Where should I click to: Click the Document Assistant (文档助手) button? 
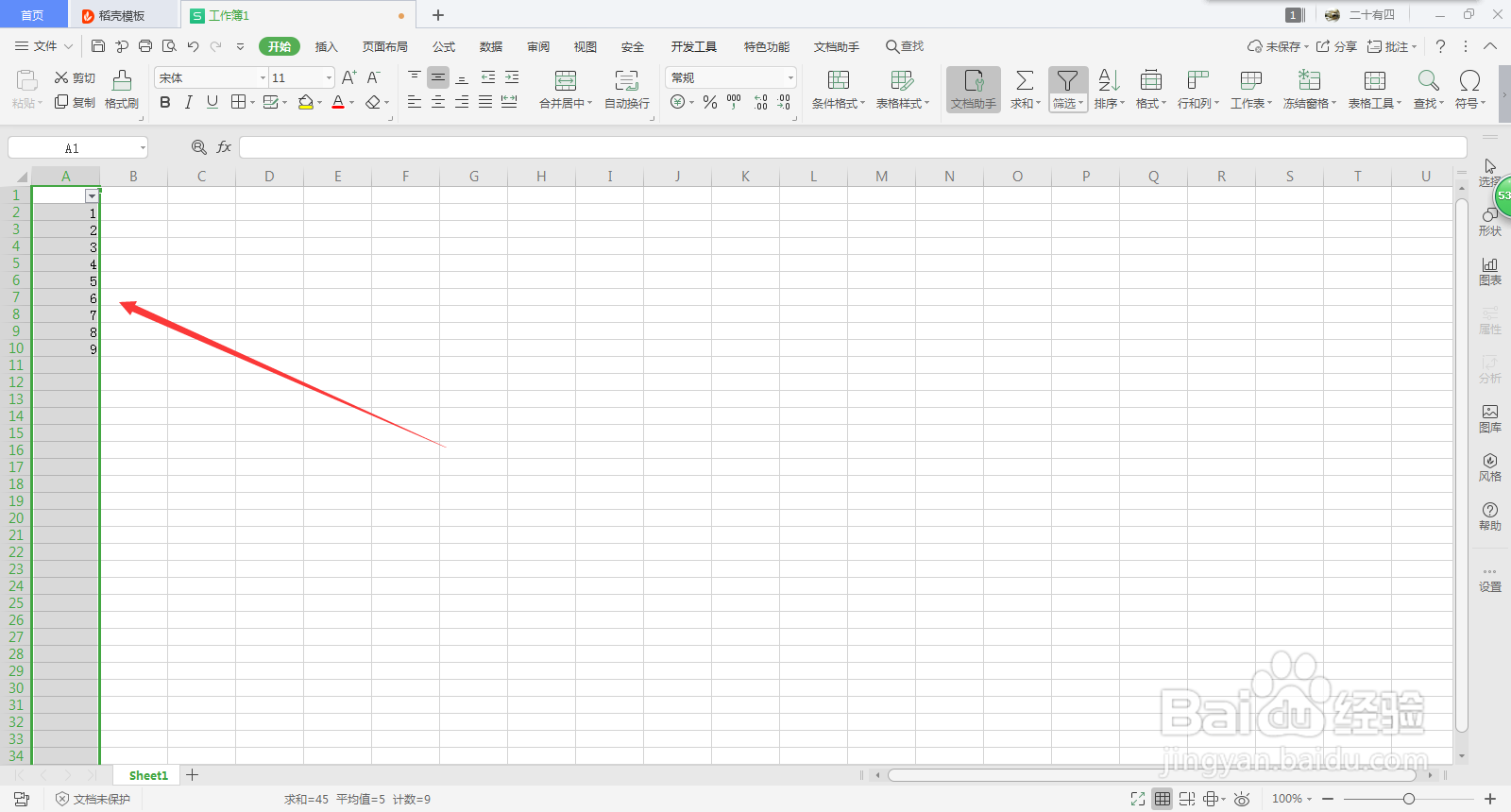(x=974, y=90)
